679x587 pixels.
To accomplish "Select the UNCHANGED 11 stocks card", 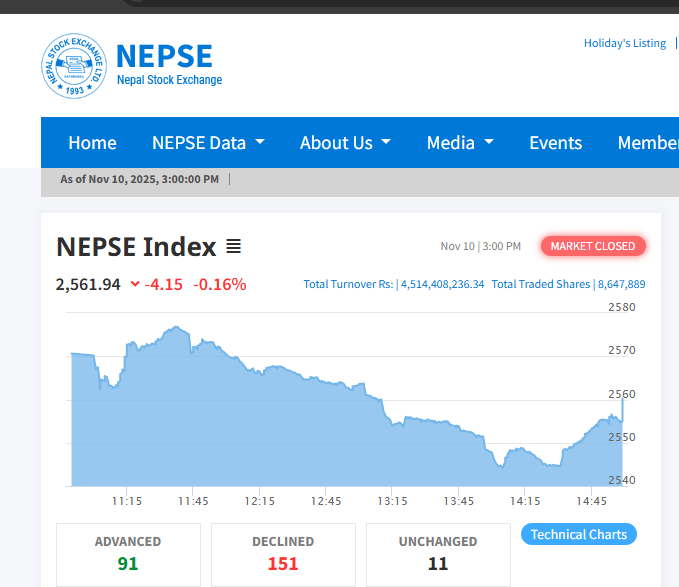I will click(438, 553).
